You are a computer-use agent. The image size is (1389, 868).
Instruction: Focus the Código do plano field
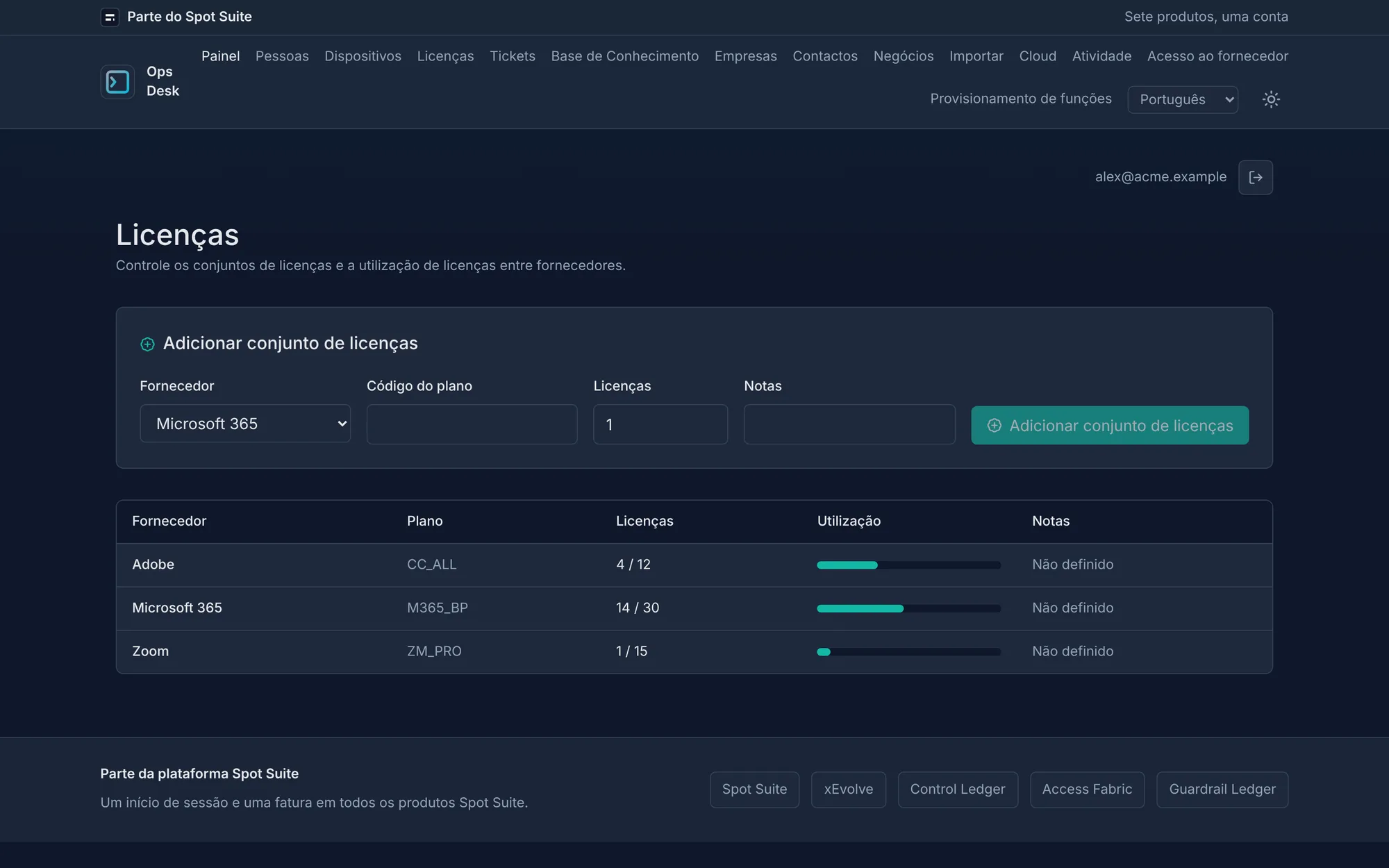pos(472,424)
